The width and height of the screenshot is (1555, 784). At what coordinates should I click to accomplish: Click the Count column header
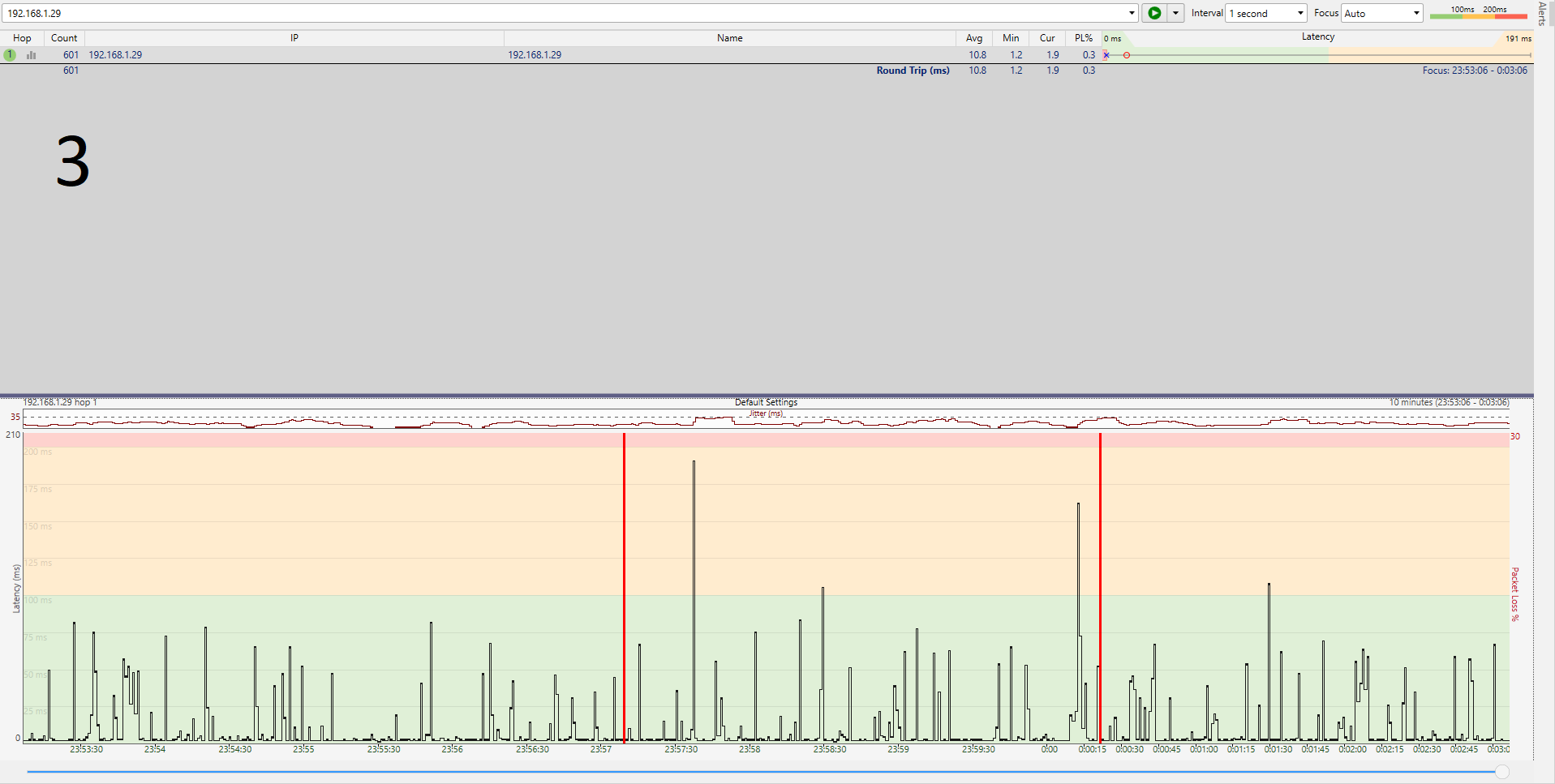point(64,38)
